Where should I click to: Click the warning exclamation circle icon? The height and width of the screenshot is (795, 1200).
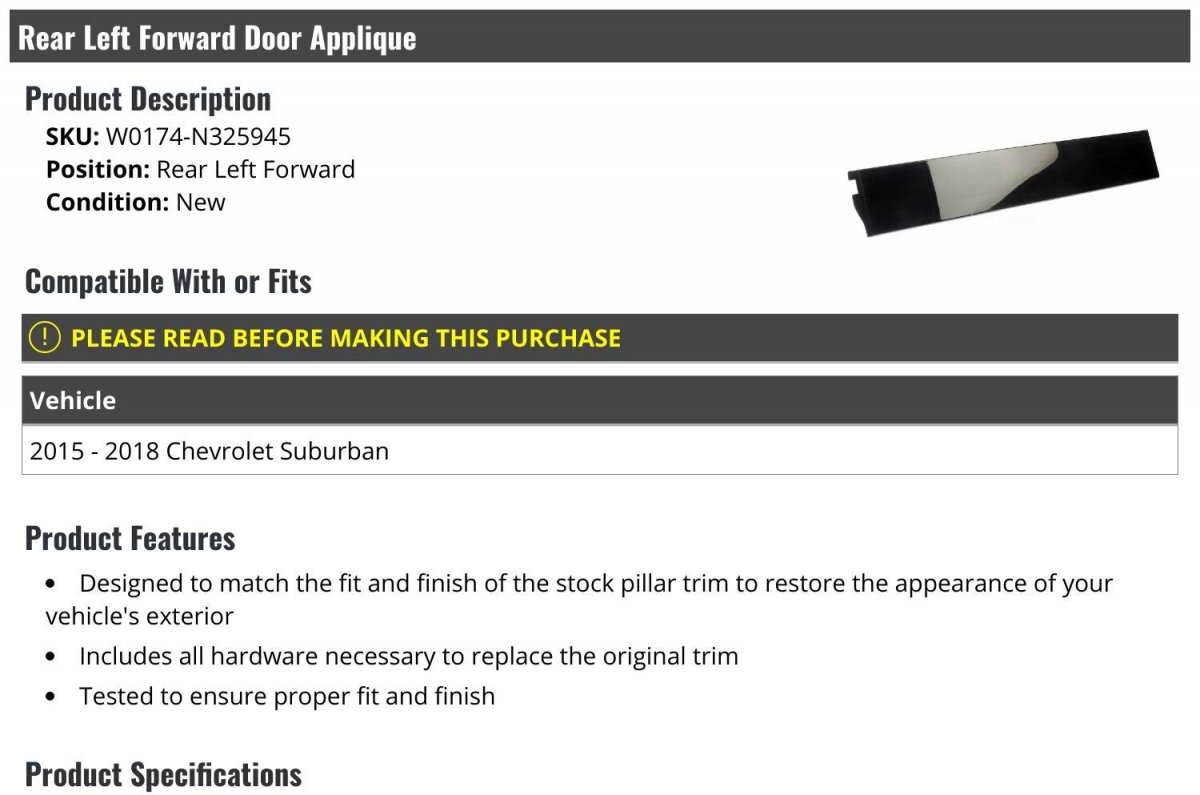(45, 338)
